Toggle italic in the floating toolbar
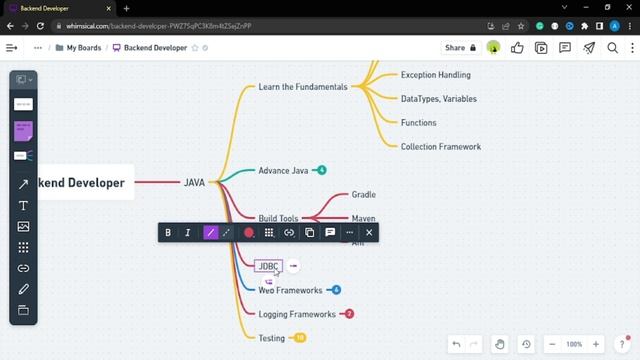 [x=188, y=233]
